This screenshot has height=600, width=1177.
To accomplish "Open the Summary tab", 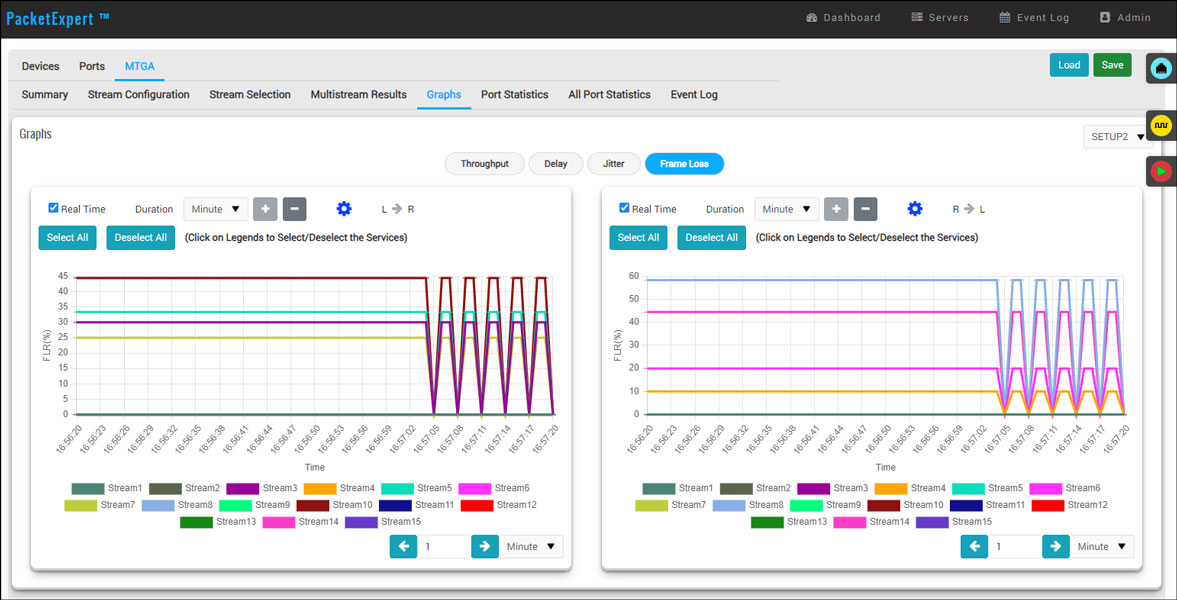I will (x=44, y=95).
